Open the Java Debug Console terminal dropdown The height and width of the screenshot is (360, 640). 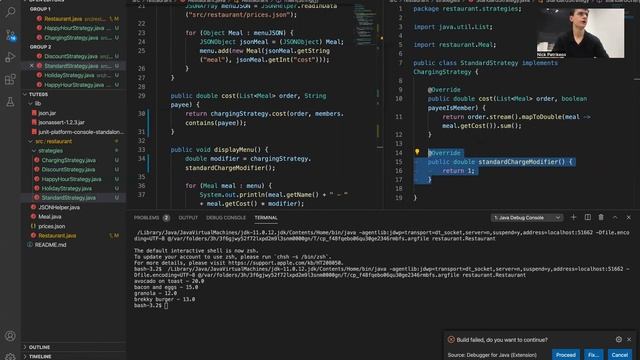tap(527, 218)
